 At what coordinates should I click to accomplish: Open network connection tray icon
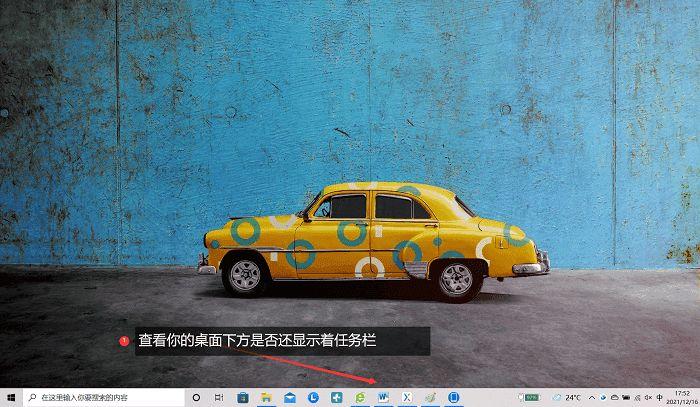coord(638,397)
